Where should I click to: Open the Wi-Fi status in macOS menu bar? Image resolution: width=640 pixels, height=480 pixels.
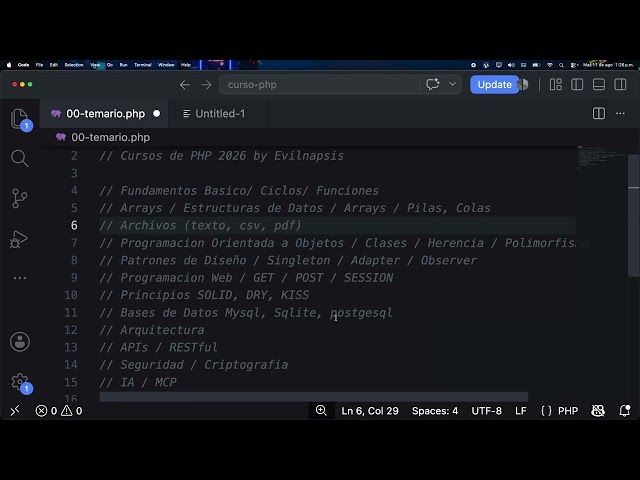point(550,65)
